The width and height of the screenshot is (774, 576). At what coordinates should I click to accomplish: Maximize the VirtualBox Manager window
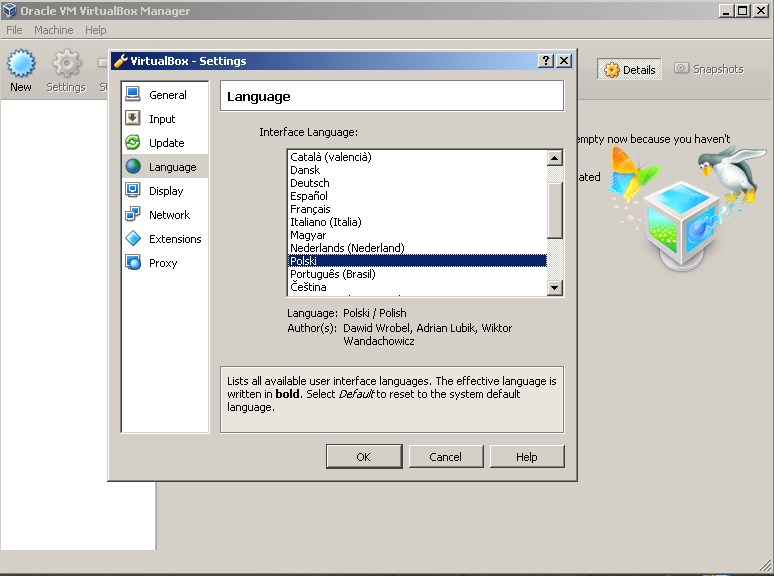point(742,10)
